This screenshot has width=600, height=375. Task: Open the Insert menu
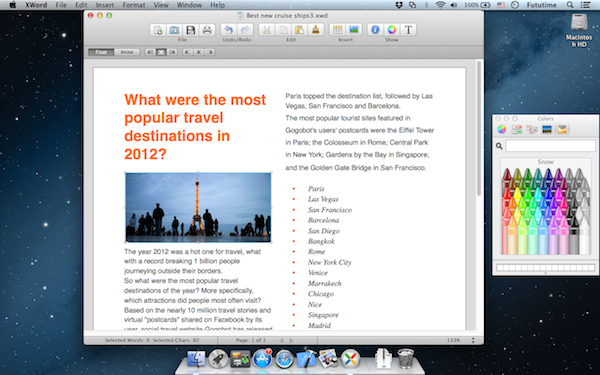click(105, 5)
